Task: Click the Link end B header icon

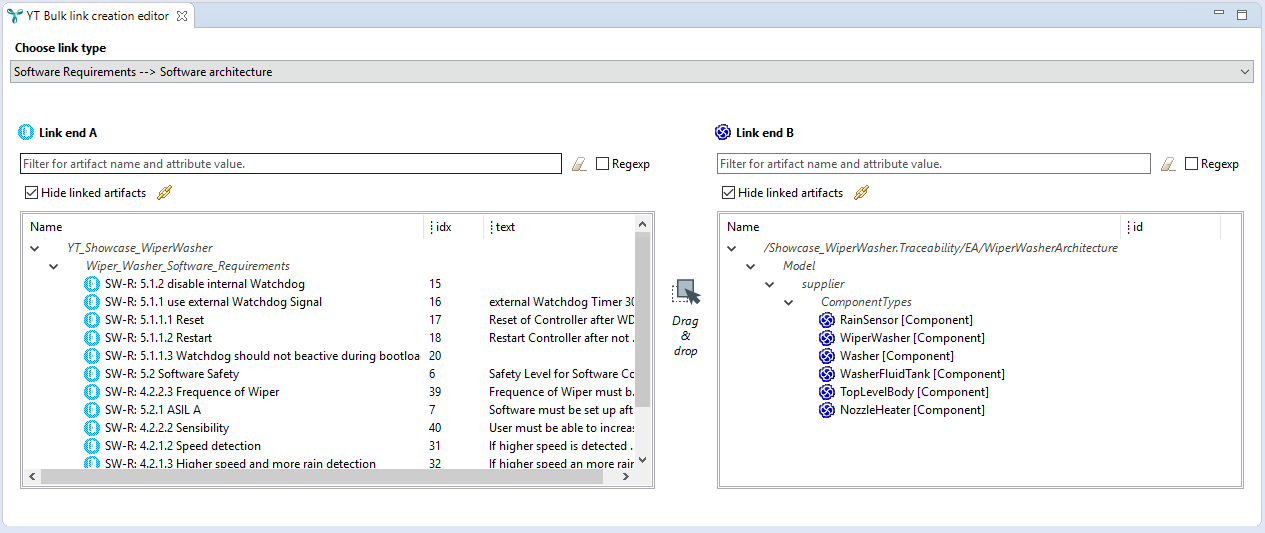Action: click(723, 132)
